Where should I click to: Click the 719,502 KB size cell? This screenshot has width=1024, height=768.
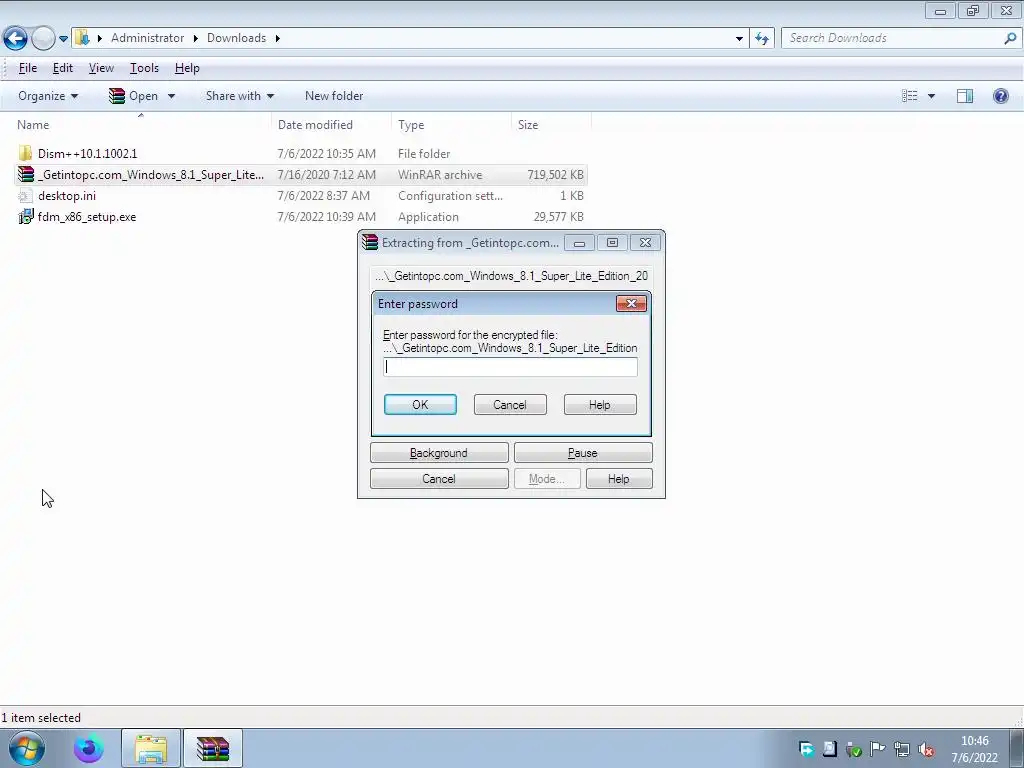click(x=555, y=175)
